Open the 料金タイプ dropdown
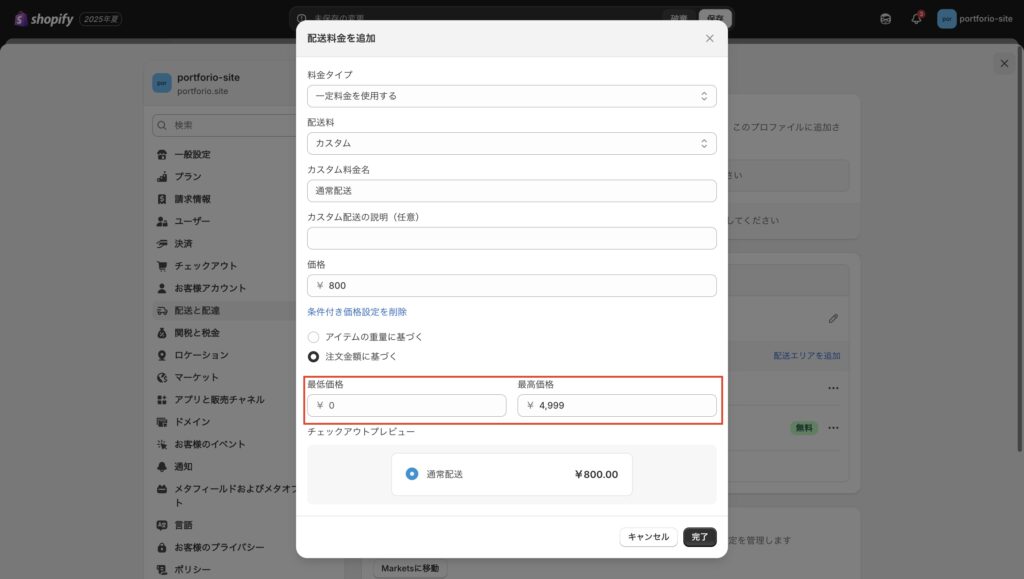 coord(511,96)
